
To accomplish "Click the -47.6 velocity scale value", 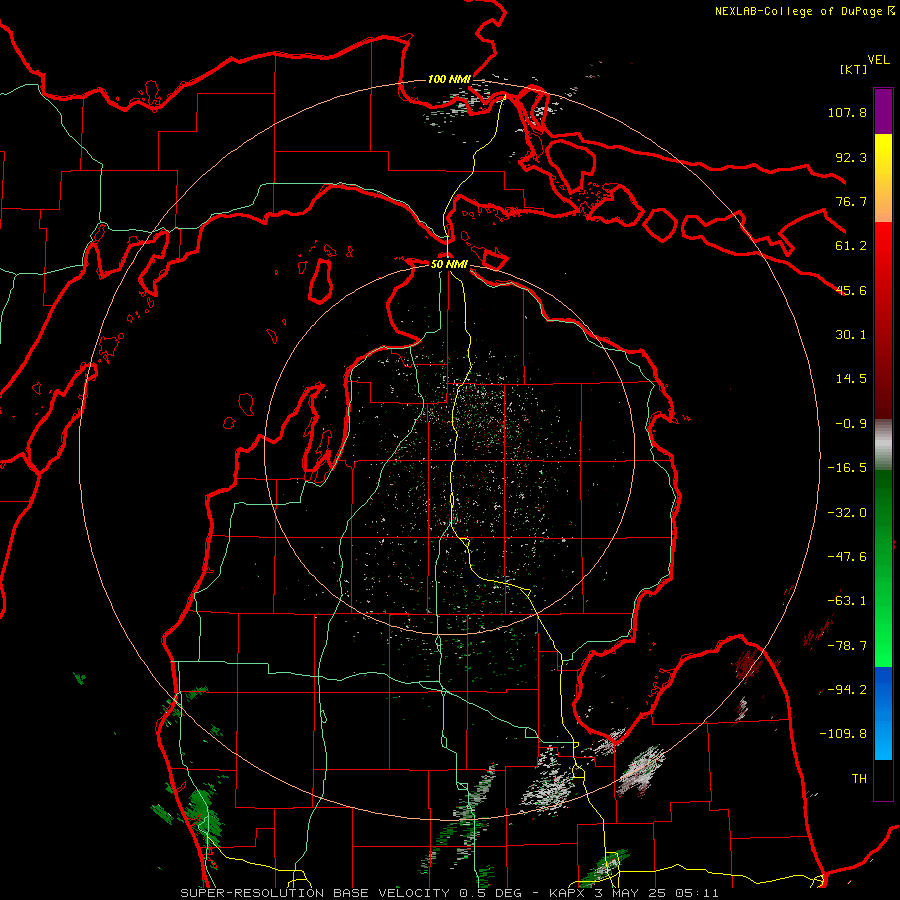I will [x=847, y=557].
